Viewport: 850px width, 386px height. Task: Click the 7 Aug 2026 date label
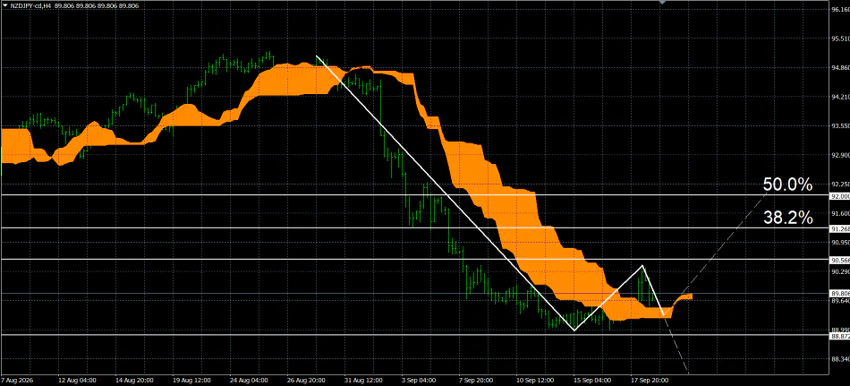[x=16, y=380]
